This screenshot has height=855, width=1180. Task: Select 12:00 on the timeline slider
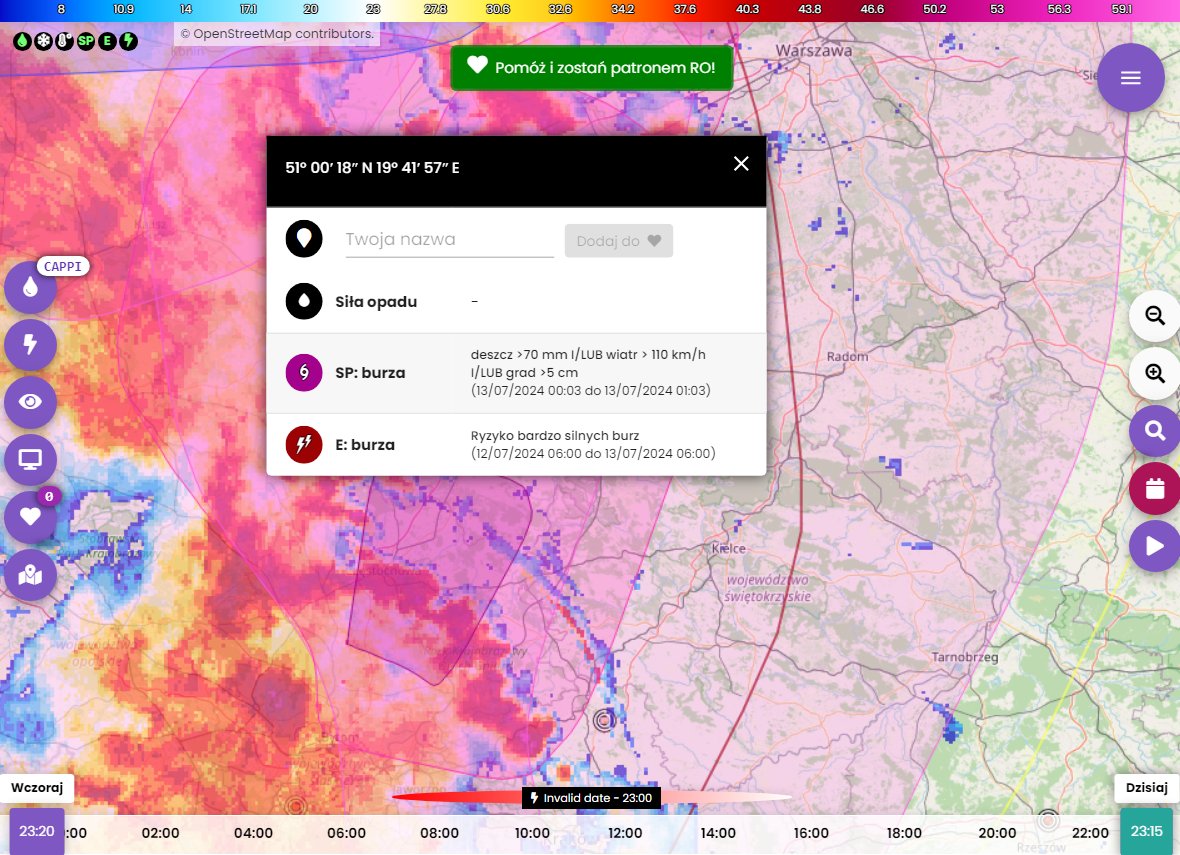(x=625, y=831)
